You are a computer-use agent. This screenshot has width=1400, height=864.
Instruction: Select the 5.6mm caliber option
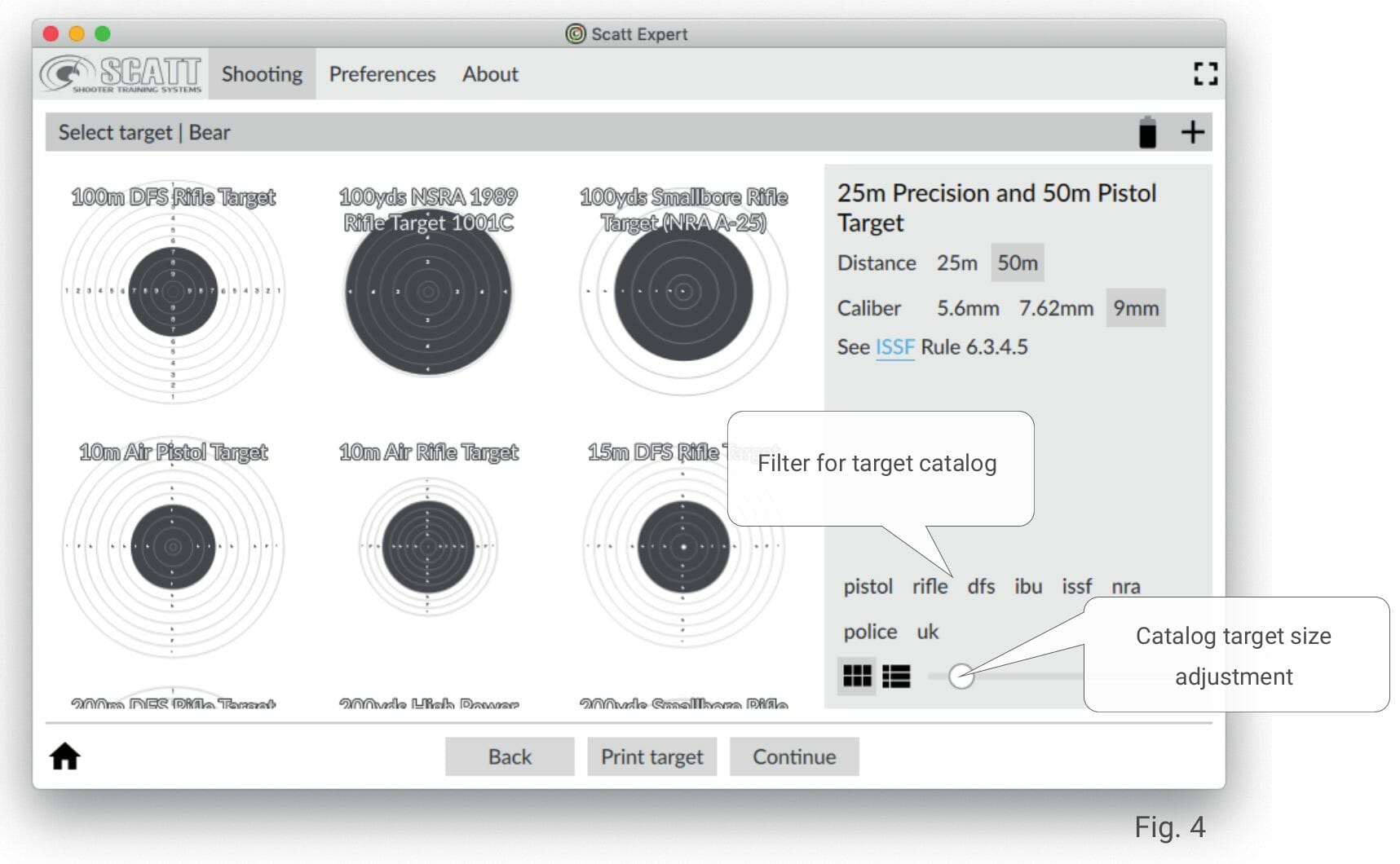pos(969,308)
